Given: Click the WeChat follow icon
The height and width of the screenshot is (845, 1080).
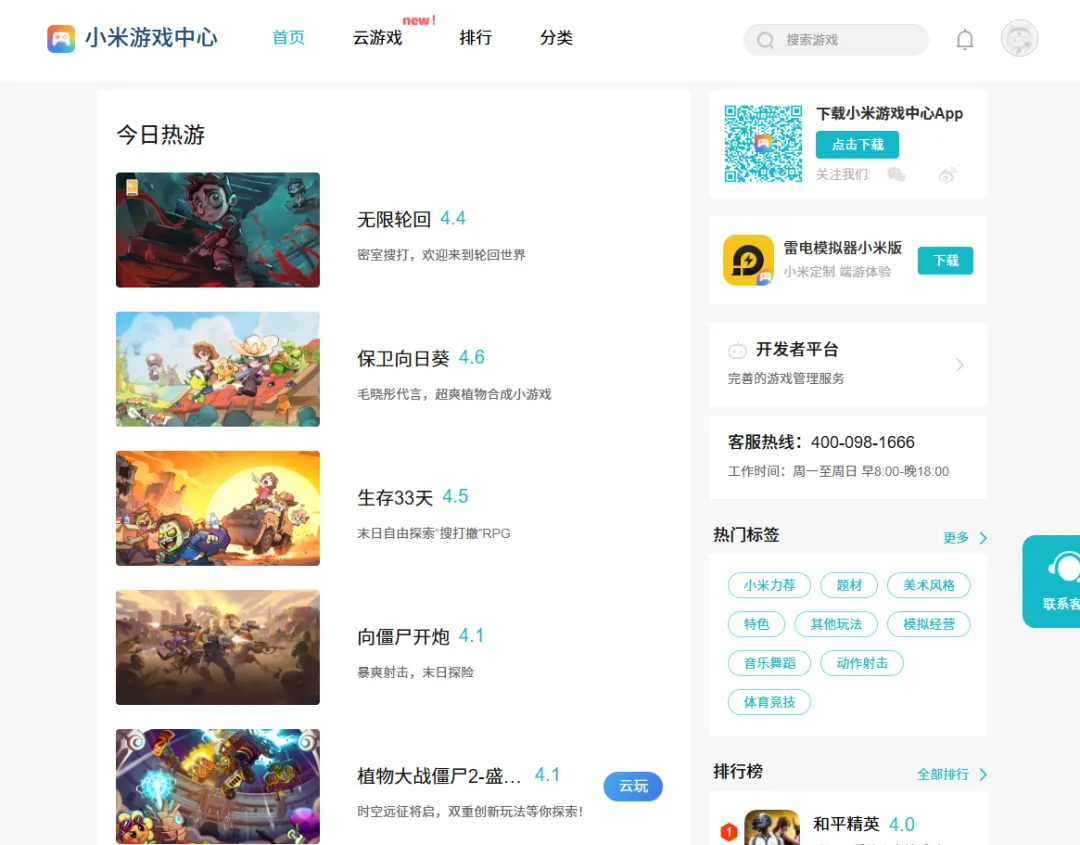Looking at the screenshot, I should tap(896, 175).
